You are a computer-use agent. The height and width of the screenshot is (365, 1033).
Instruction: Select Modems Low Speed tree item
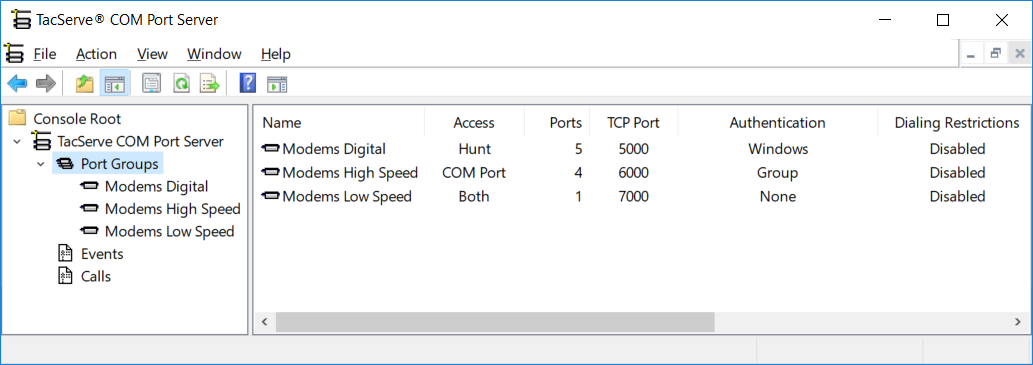(169, 231)
